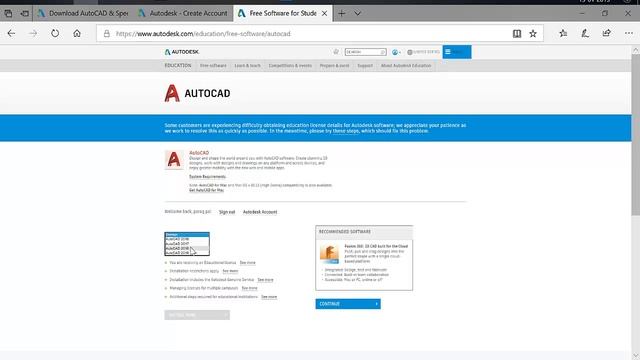
Task: Open Free software nav item
Action: [213, 65]
